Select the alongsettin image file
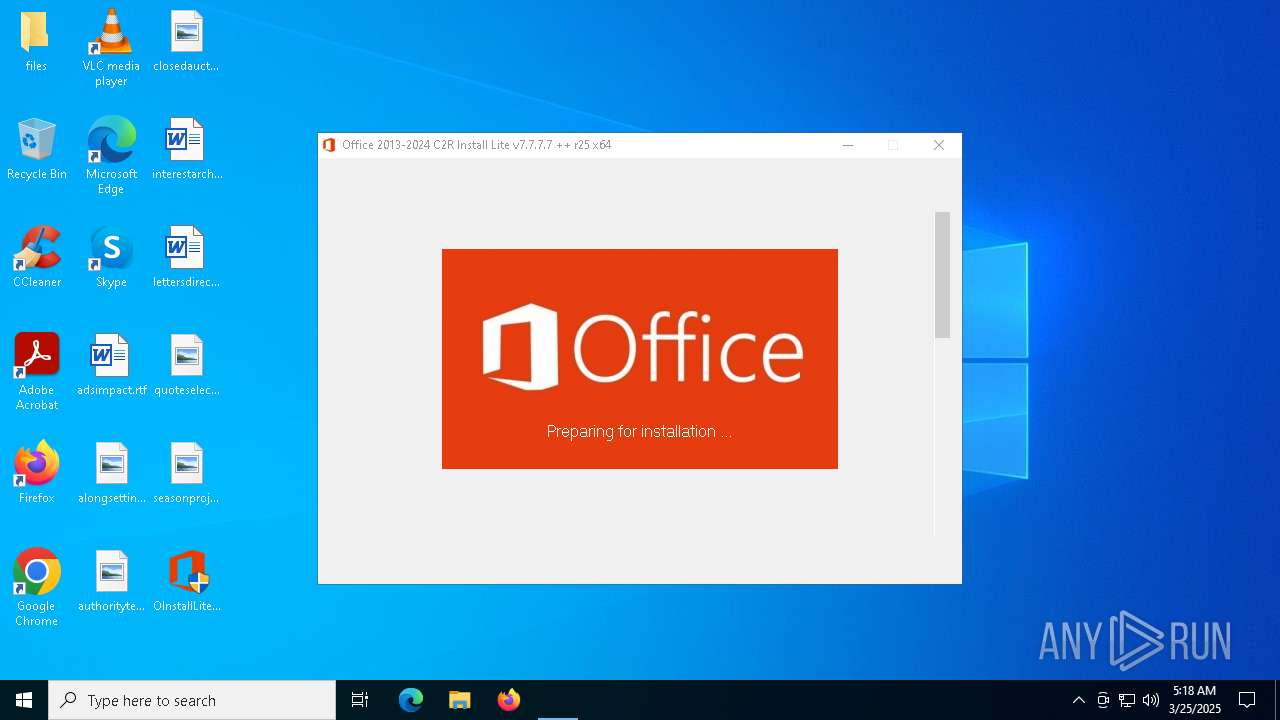Image resolution: width=1280 pixels, height=720 pixels. 111,472
